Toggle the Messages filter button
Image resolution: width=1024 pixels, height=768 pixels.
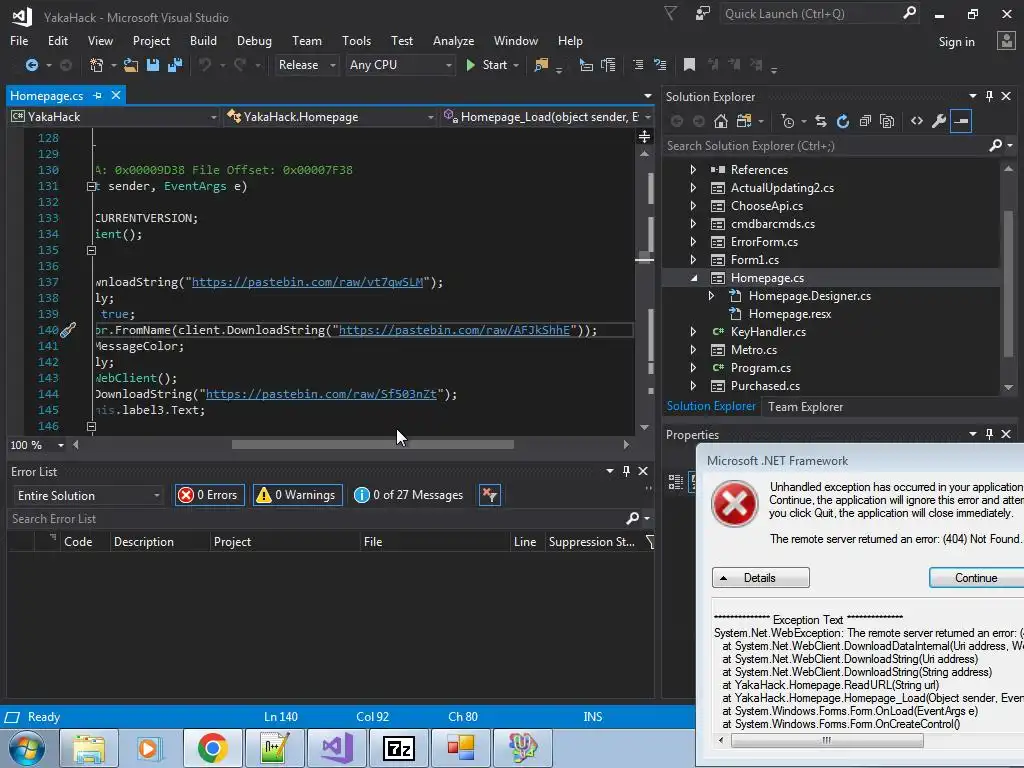(x=409, y=495)
